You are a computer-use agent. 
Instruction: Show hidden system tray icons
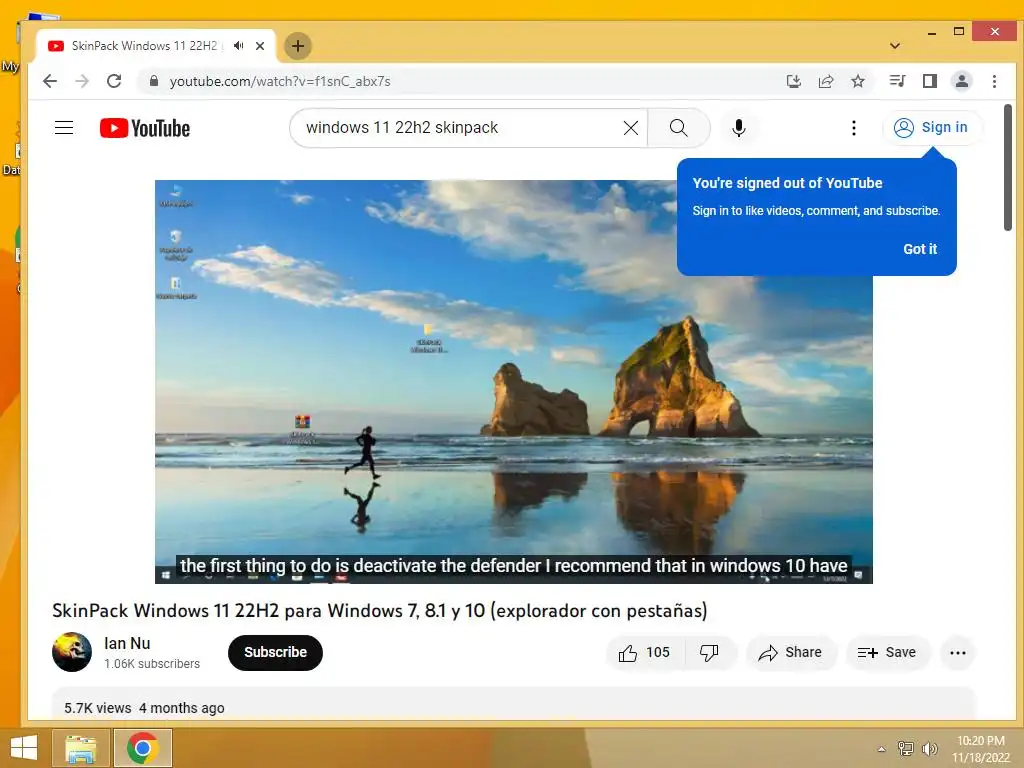coord(882,749)
